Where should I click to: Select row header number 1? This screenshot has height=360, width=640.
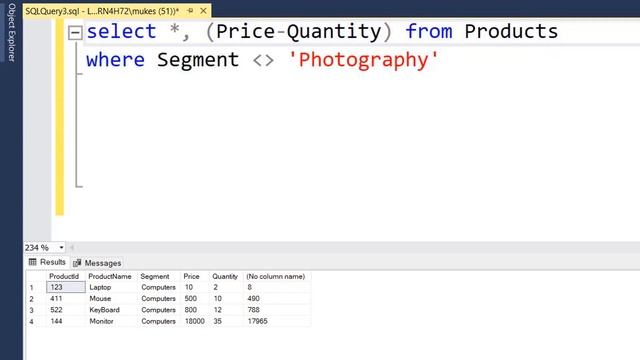36,287
